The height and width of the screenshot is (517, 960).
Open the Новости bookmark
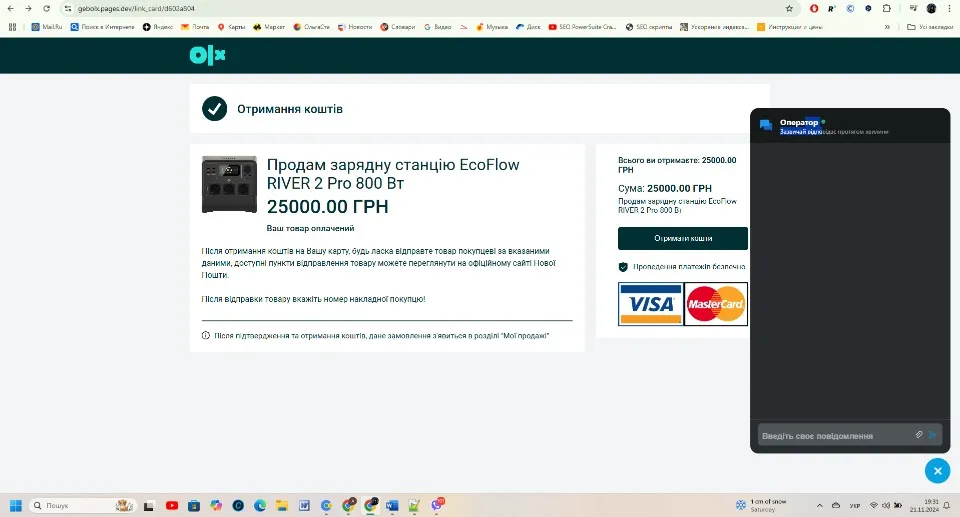pyautogui.click(x=355, y=27)
